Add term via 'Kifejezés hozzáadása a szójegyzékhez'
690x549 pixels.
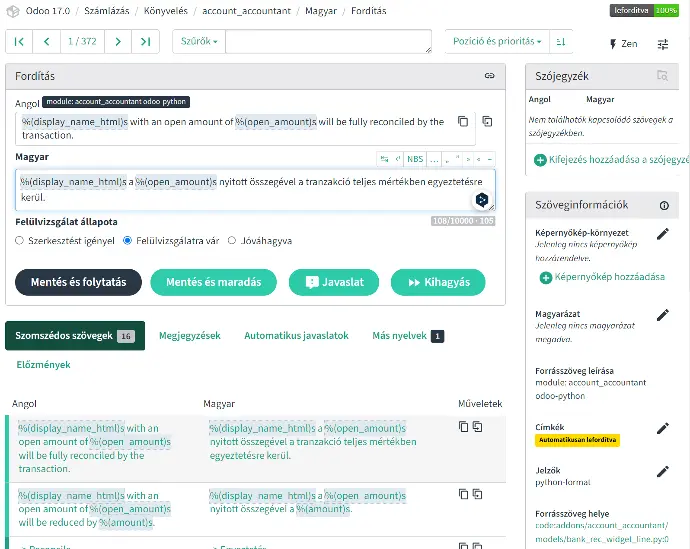[612, 160]
